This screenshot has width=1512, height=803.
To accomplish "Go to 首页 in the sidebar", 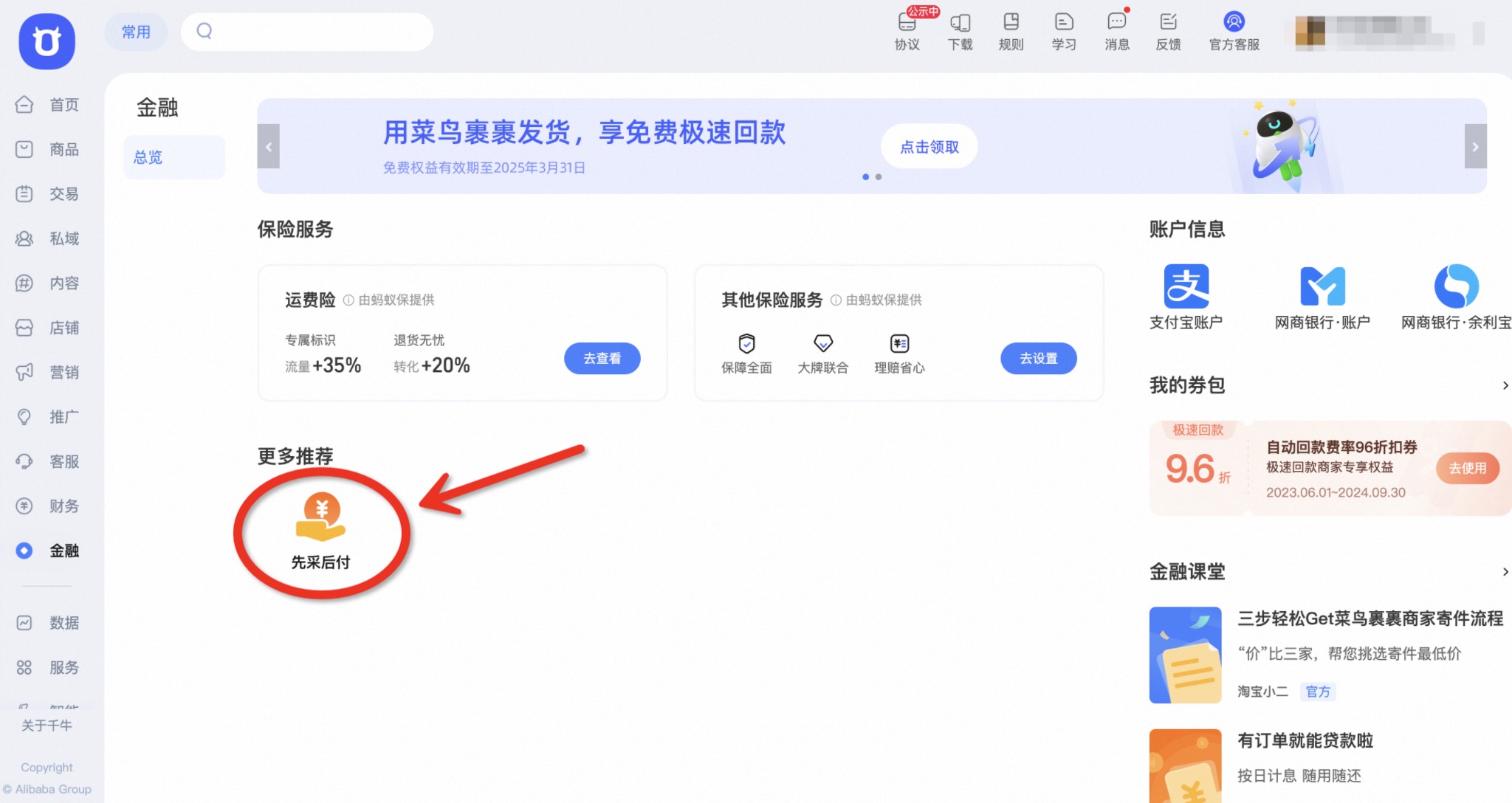I will tap(48, 105).
